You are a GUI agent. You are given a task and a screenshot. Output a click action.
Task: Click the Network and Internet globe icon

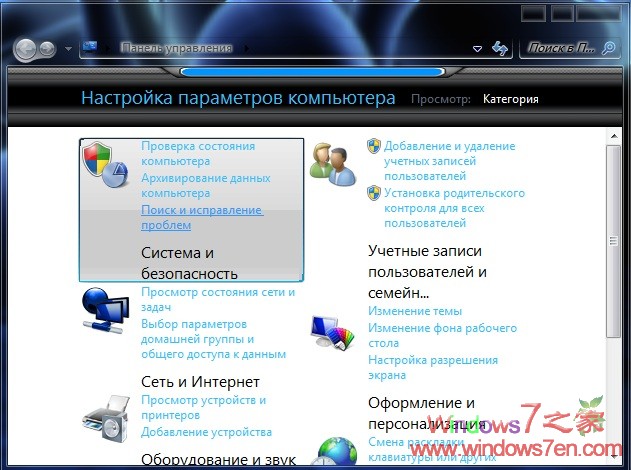[x=105, y=311]
